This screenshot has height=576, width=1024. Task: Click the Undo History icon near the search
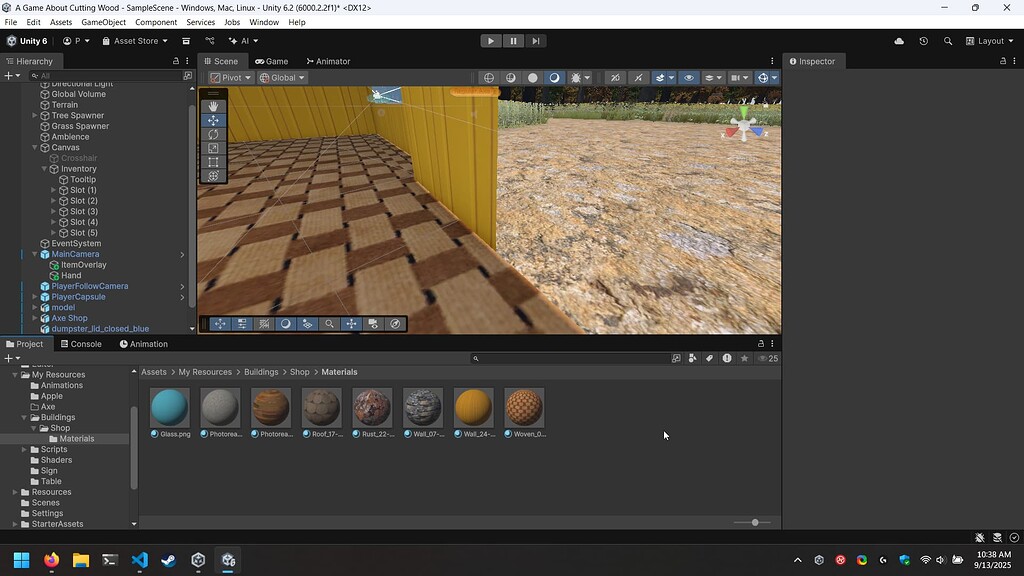click(924, 41)
